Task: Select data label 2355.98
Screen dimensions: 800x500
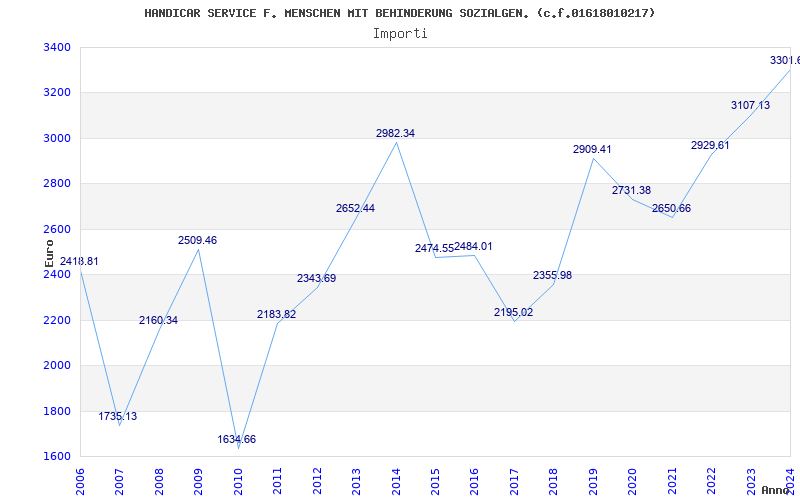Action: tap(553, 276)
